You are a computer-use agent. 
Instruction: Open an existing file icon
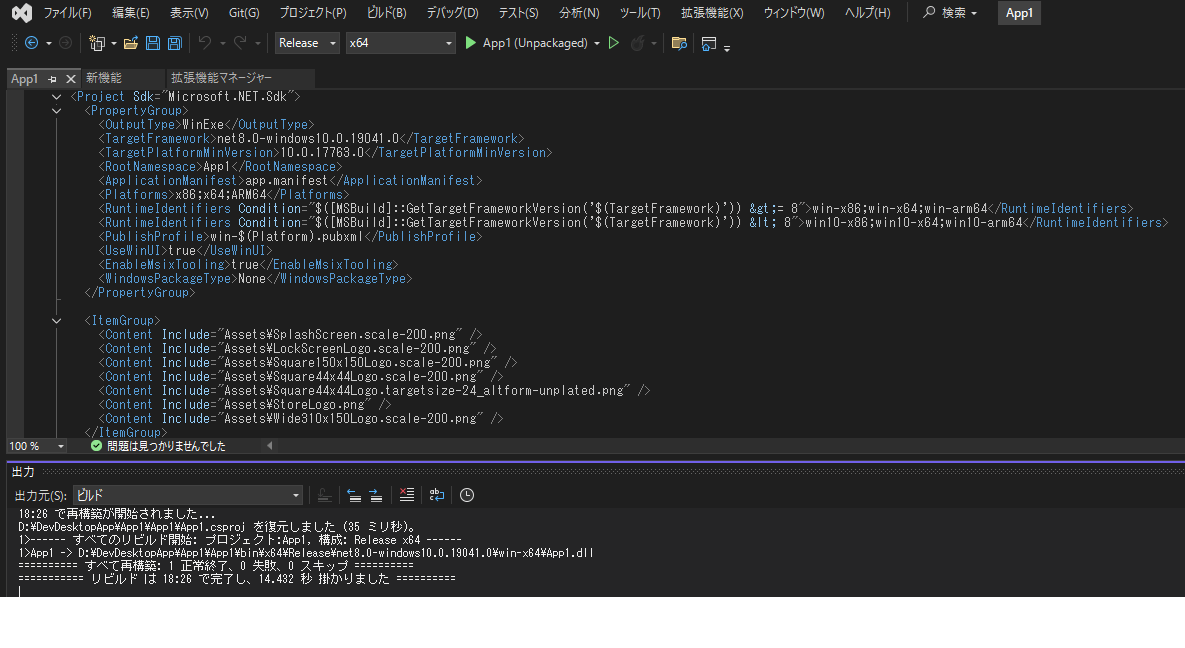tap(131, 43)
